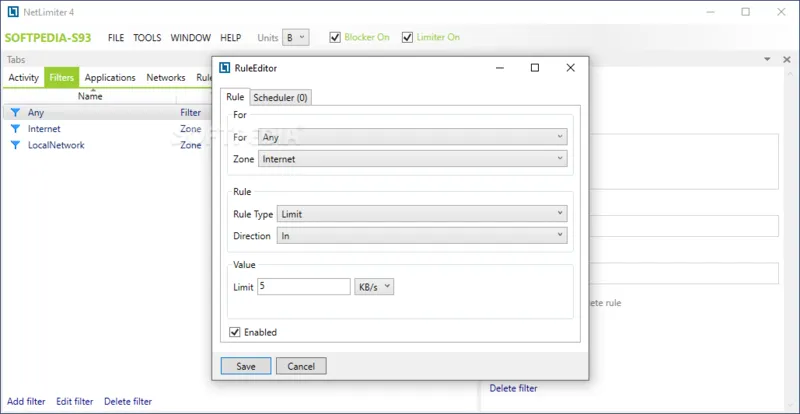Select the LocalNetwork filter row
This screenshot has width=800, height=414.
(x=106, y=145)
